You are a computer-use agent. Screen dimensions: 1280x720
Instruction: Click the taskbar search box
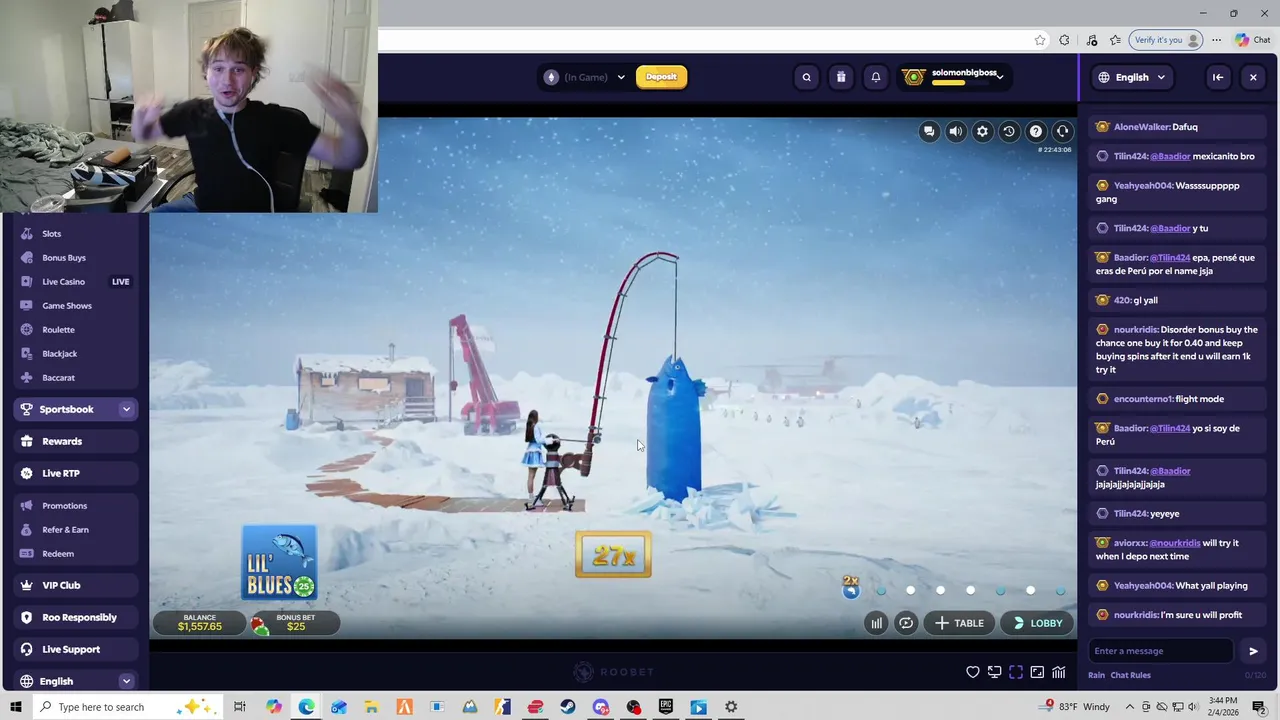128,707
